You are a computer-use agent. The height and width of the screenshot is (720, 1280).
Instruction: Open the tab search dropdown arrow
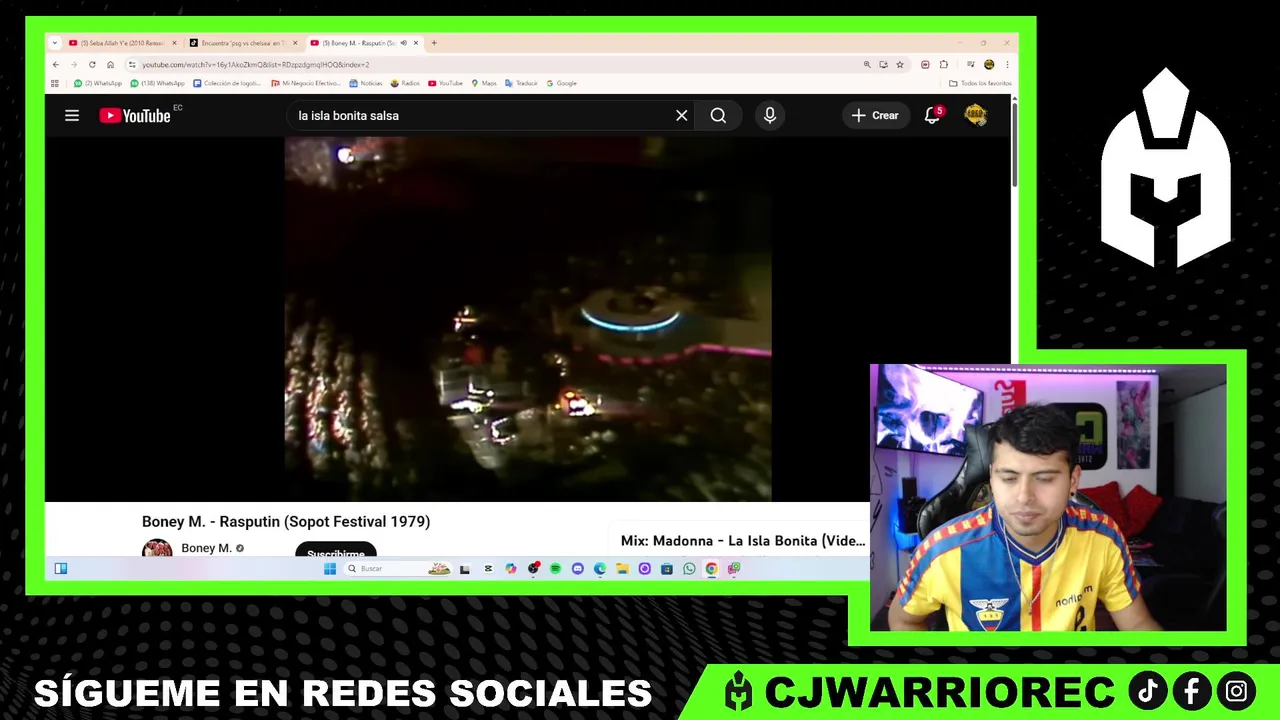pyautogui.click(x=55, y=43)
